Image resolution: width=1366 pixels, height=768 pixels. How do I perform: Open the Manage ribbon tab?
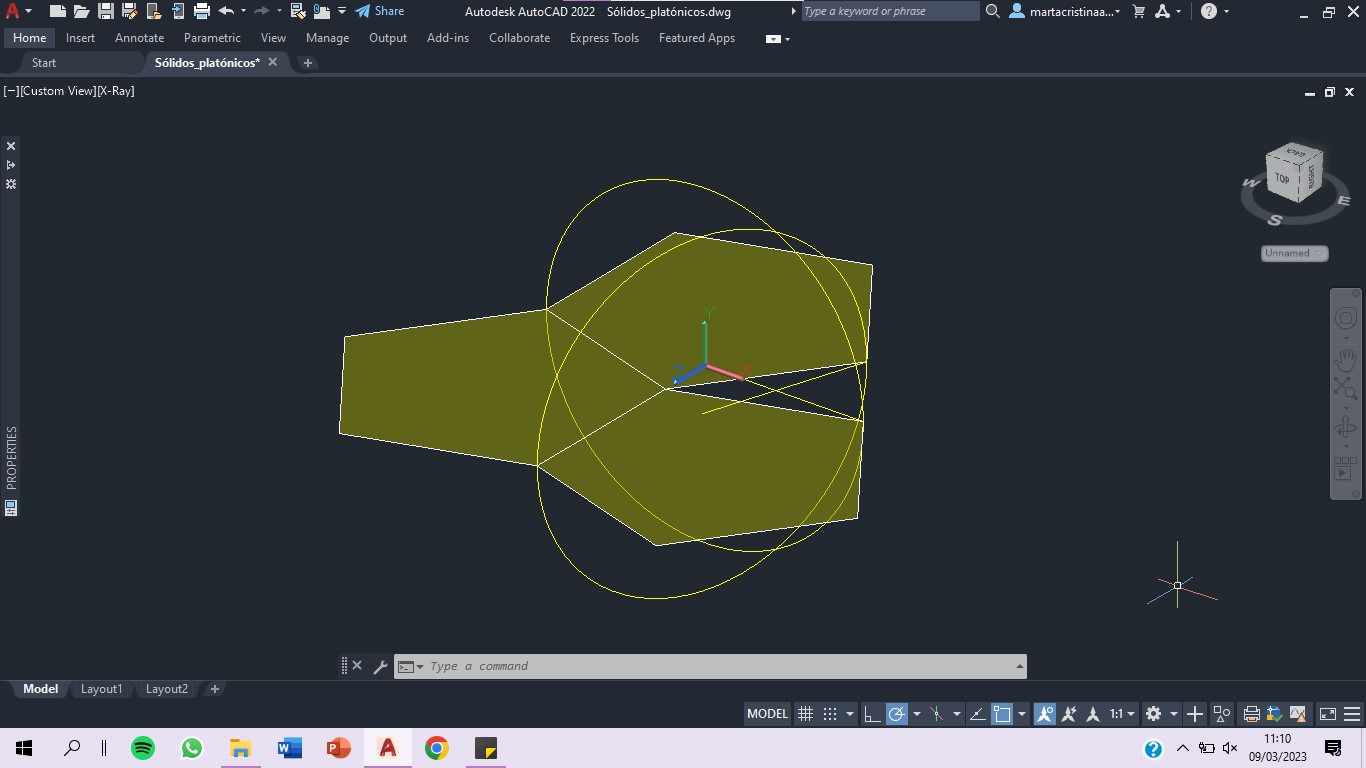(327, 38)
